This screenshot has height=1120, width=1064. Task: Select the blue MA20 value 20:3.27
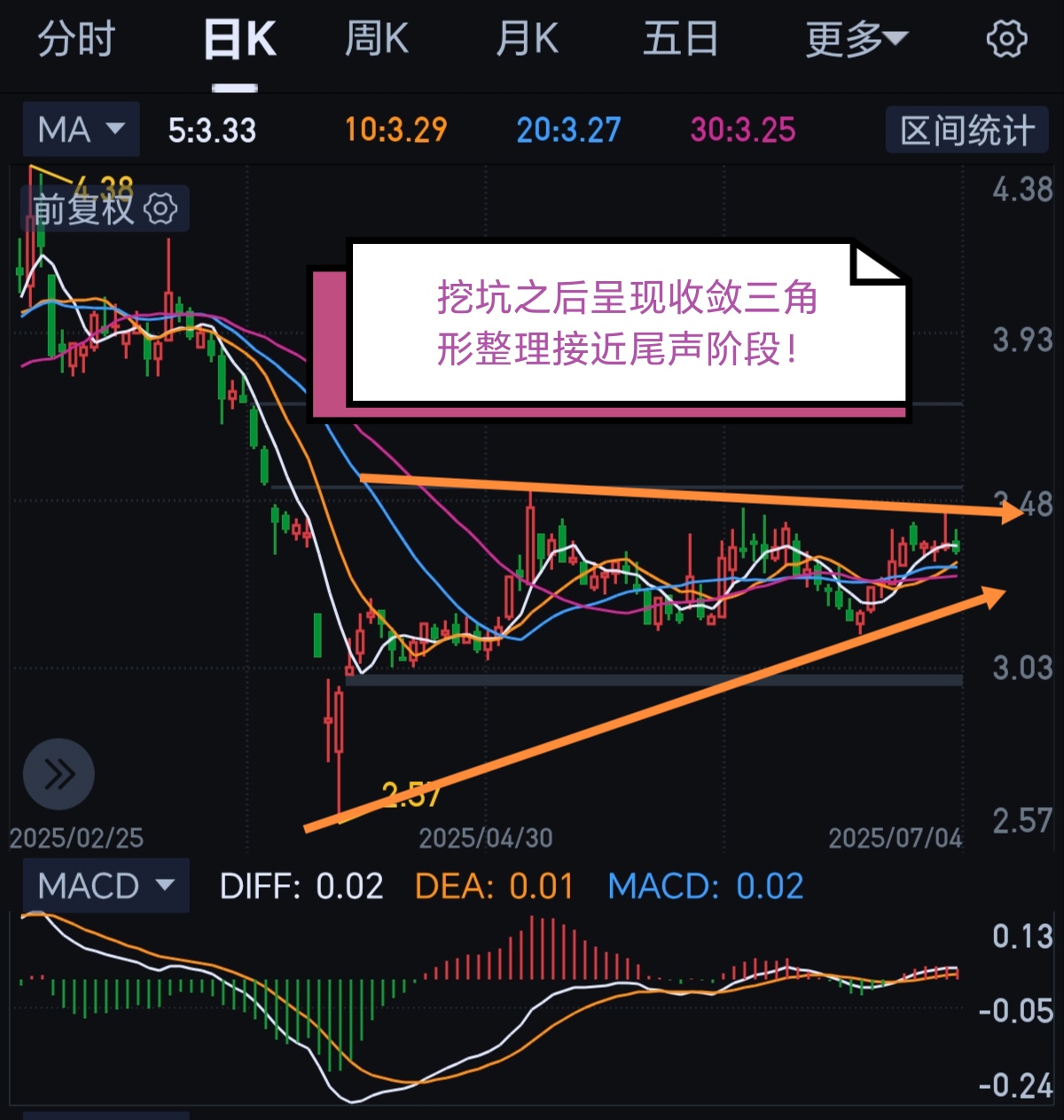click(x=568, y=130)
